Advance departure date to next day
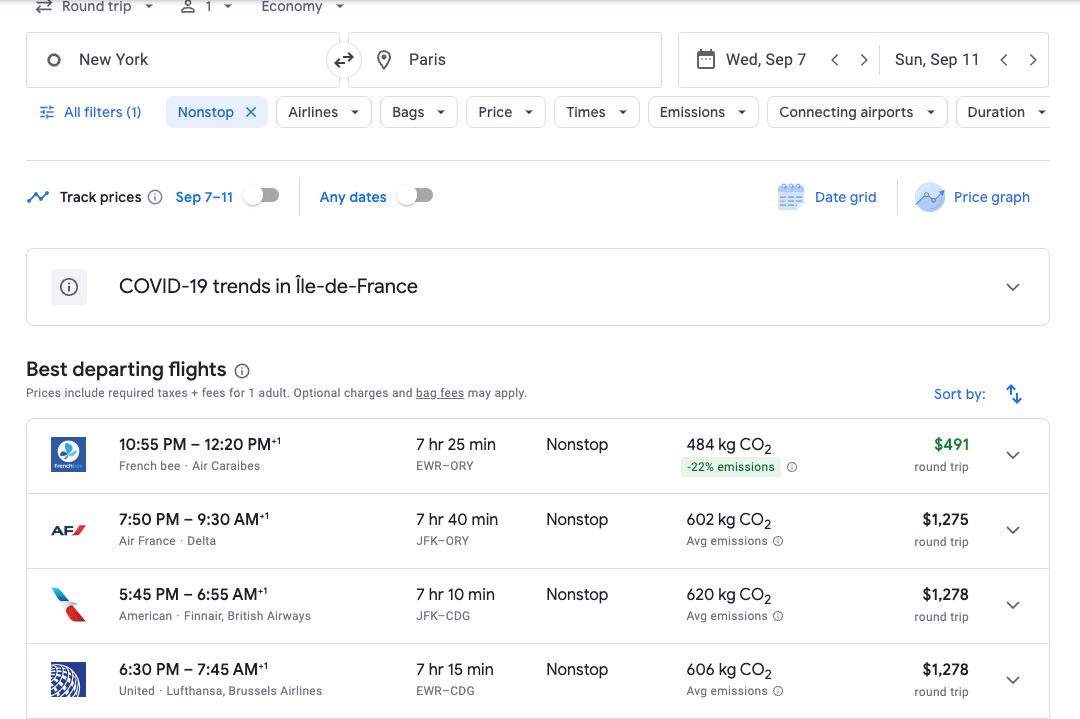 click(x=864, y=60)
